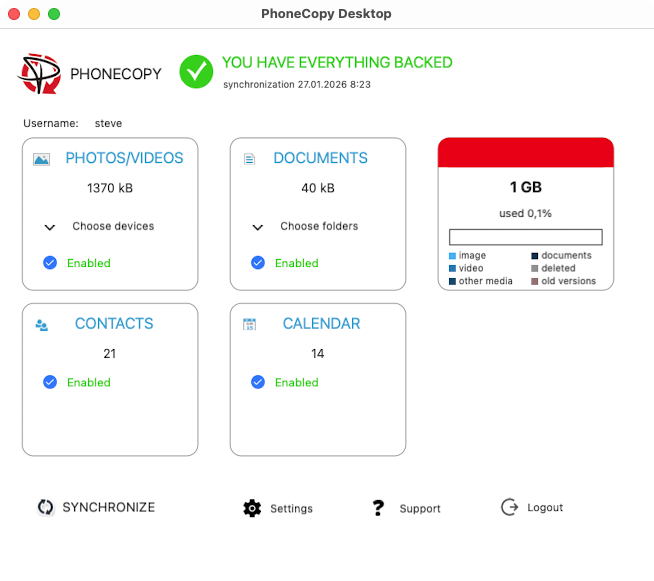Click the Documents page icon
Image resolution: width=654 pixels, height=581 pixels.
pos(250,159)
